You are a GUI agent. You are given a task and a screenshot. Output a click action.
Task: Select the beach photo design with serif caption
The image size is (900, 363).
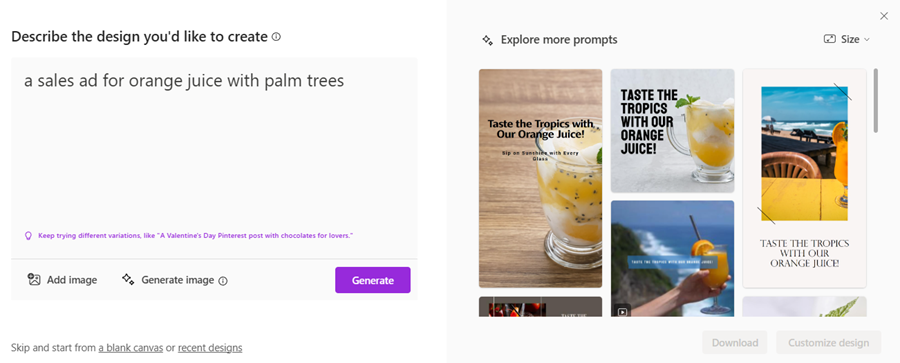click(x=804, y=179)
